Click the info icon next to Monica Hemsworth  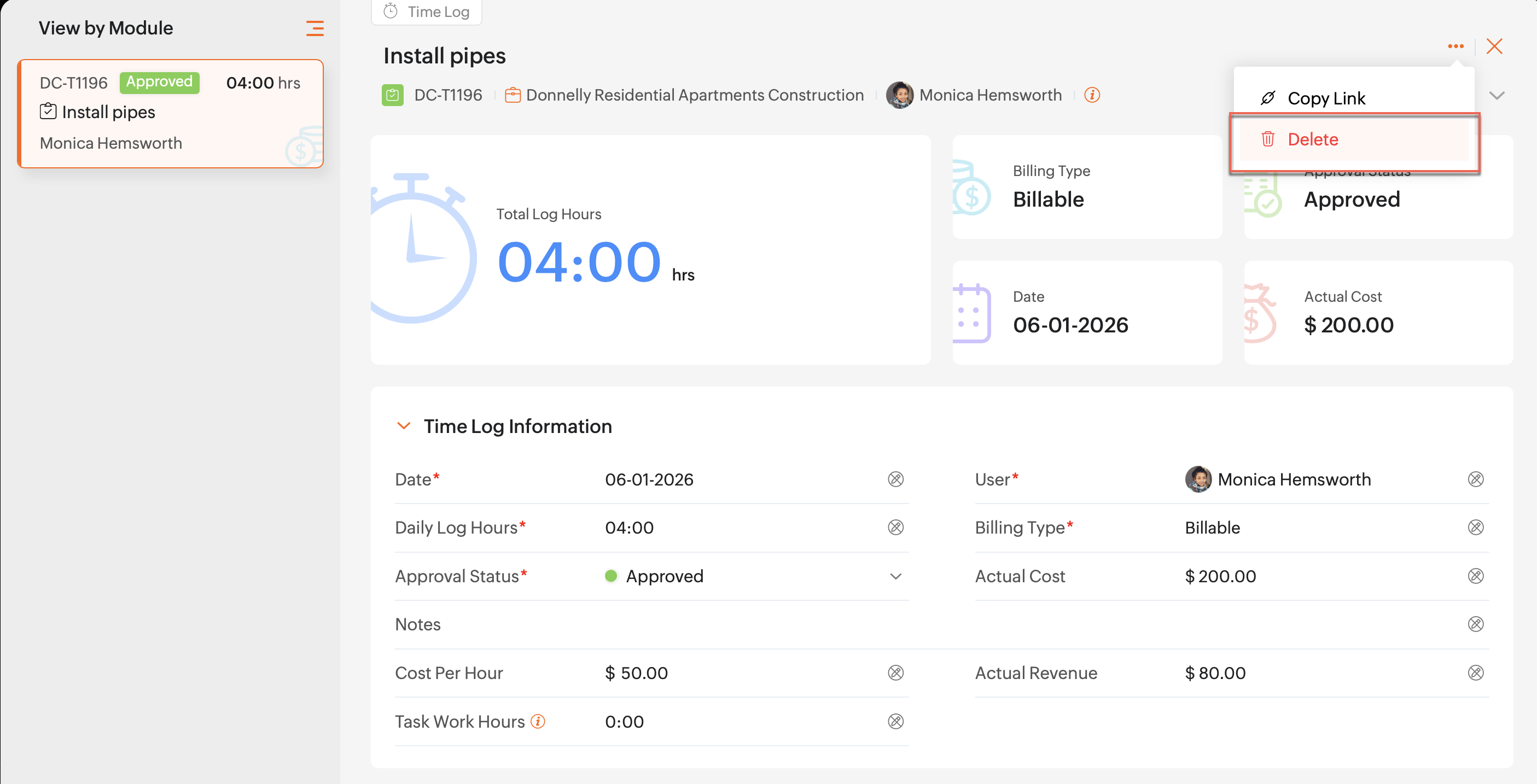(x=1092, y=95)
